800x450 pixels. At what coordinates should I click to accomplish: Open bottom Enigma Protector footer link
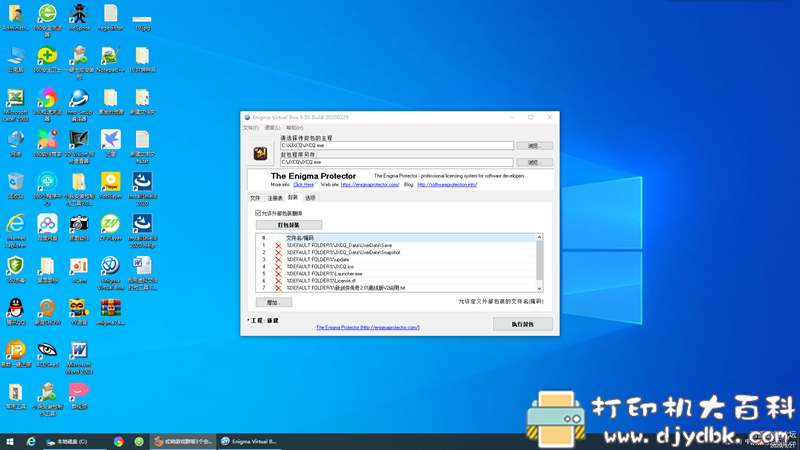point(368,328)
